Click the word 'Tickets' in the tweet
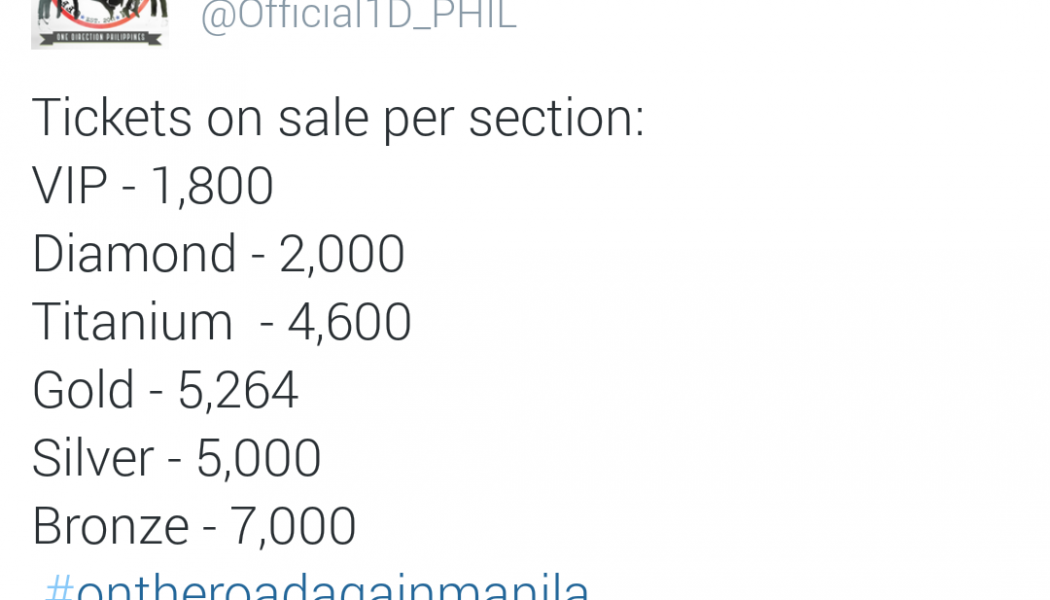1050x600 pixels. point(112,118)
